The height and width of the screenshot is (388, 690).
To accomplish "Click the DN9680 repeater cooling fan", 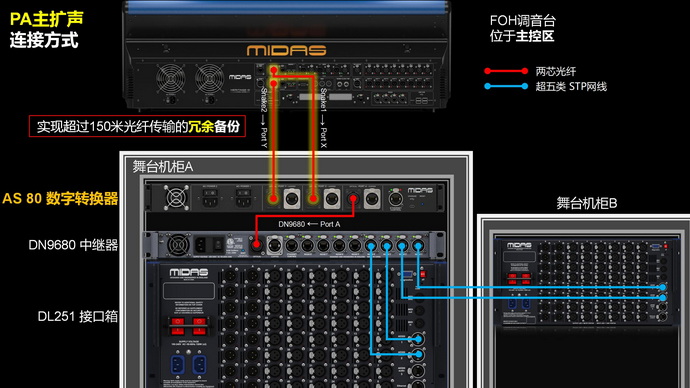I will 178,244.
